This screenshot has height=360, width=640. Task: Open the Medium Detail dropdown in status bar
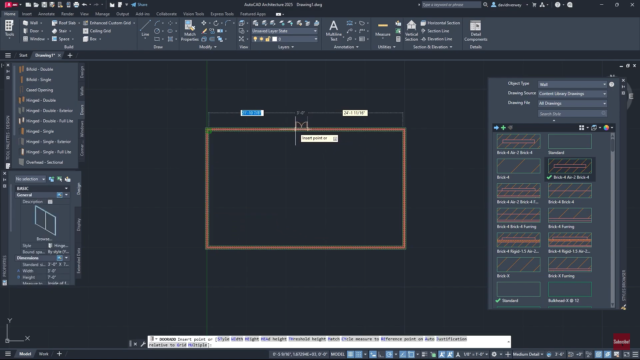click(x=528, y=354)
